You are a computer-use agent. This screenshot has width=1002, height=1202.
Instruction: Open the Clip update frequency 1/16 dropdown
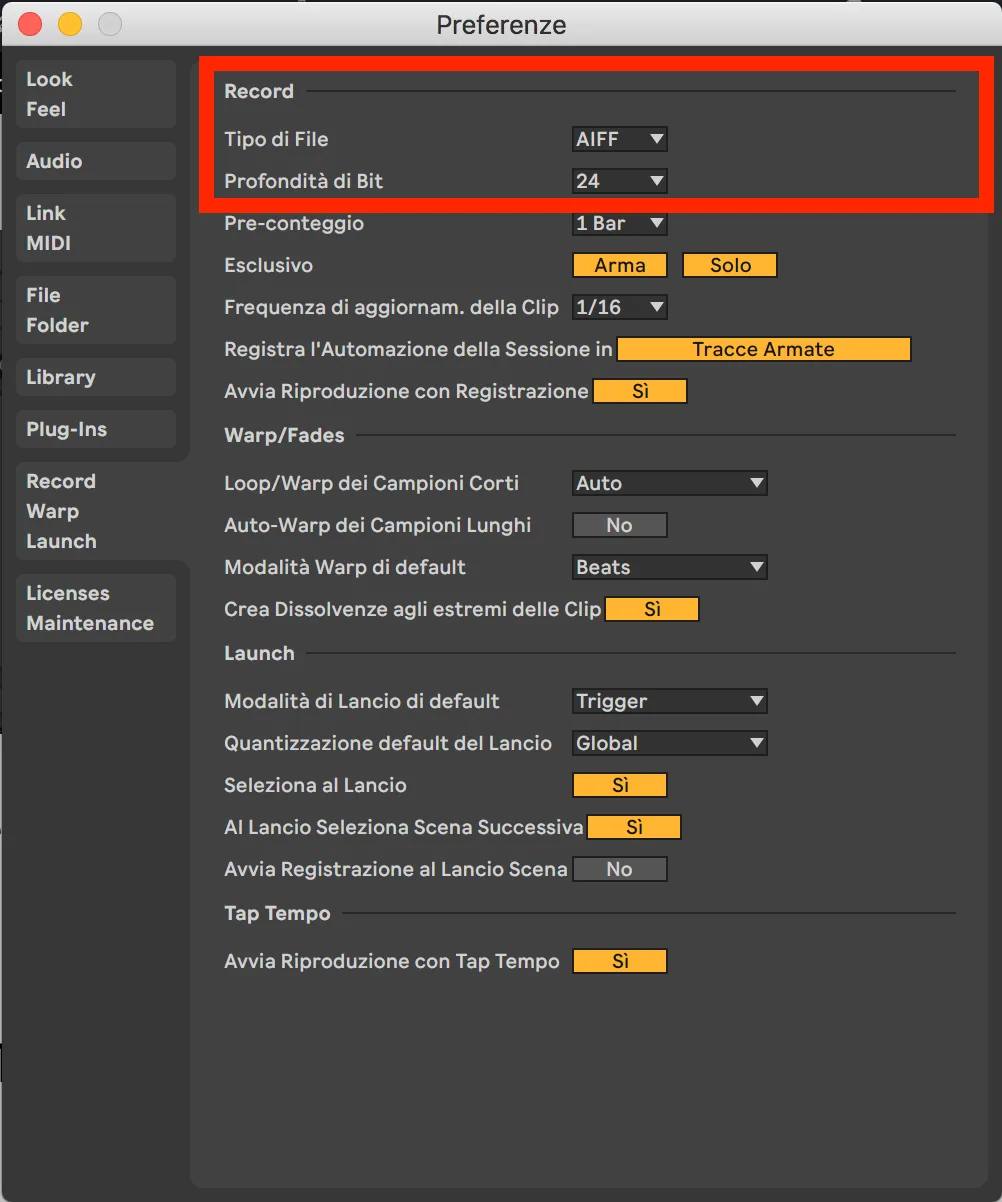[x=620, y=307]
